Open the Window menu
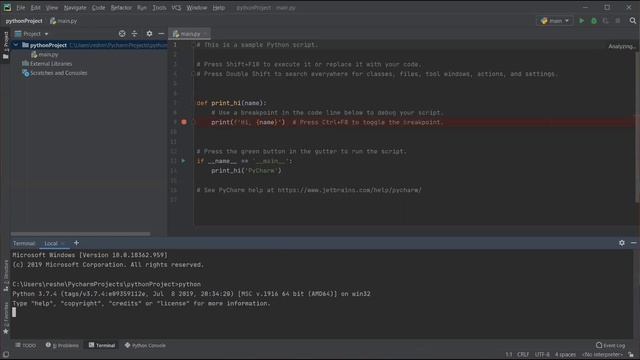 (x=197, y=8)
